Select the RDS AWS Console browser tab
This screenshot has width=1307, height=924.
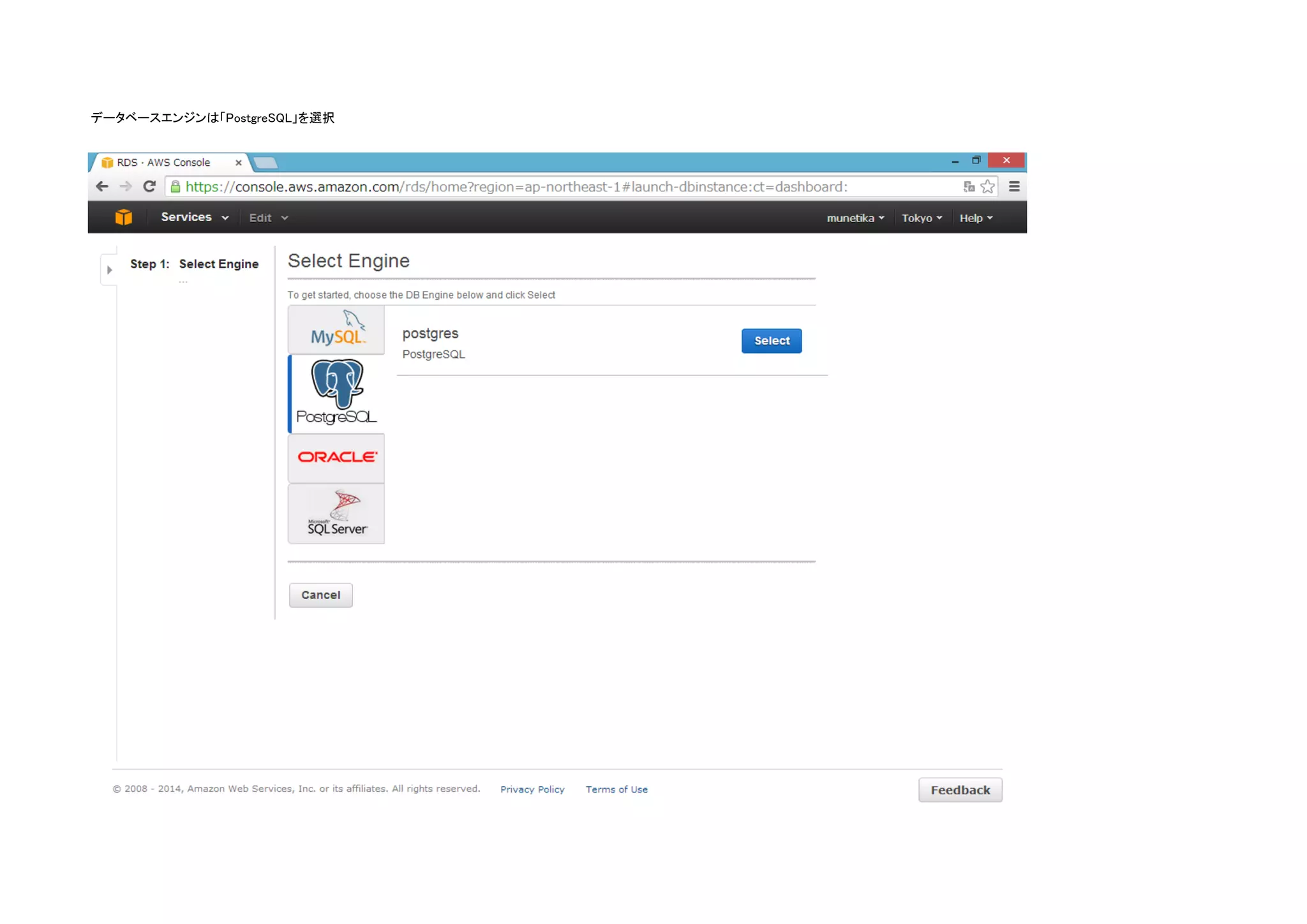(167, 163)
